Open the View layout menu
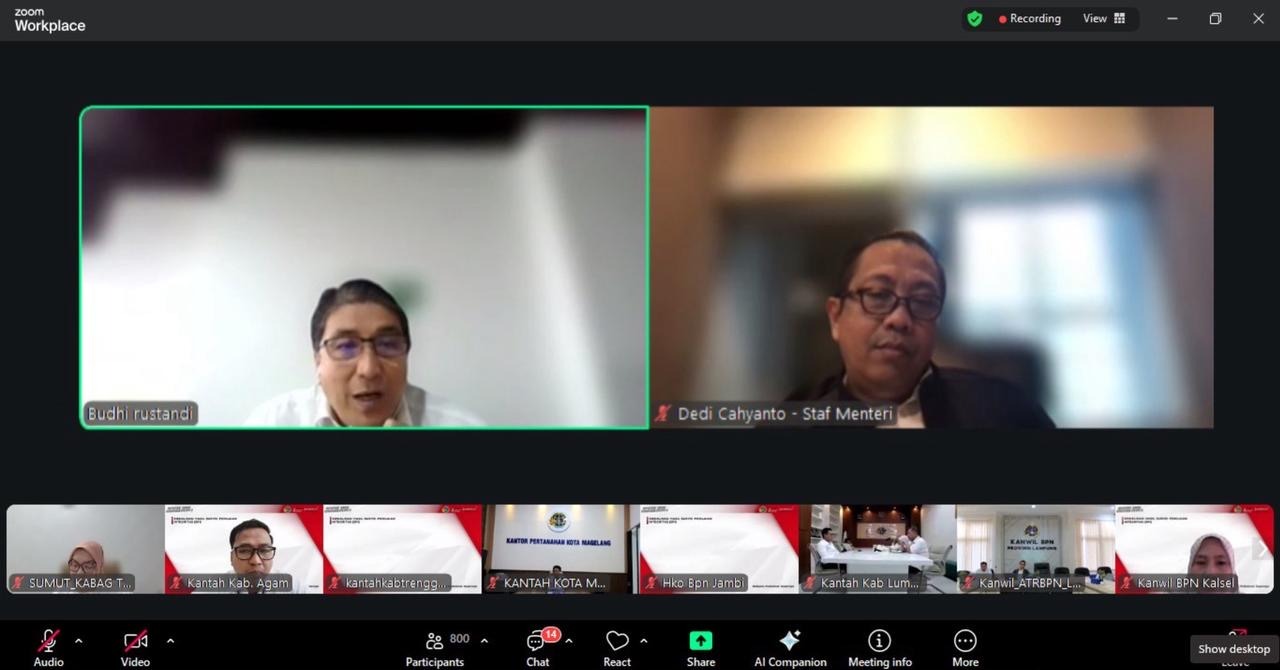This screenshot has height=670, width=1280. pos(1105,19)
